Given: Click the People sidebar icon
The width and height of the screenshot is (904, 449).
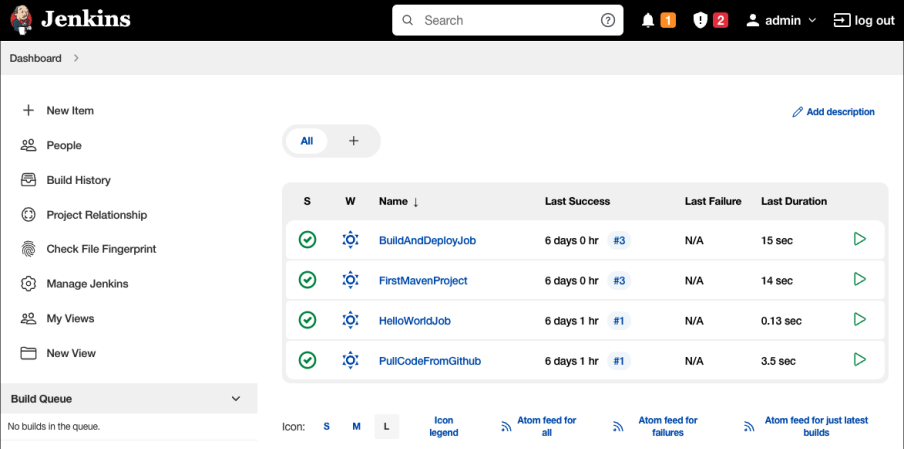Looking at the screenshot, I should pyautogui.click(x=28, y=145).
